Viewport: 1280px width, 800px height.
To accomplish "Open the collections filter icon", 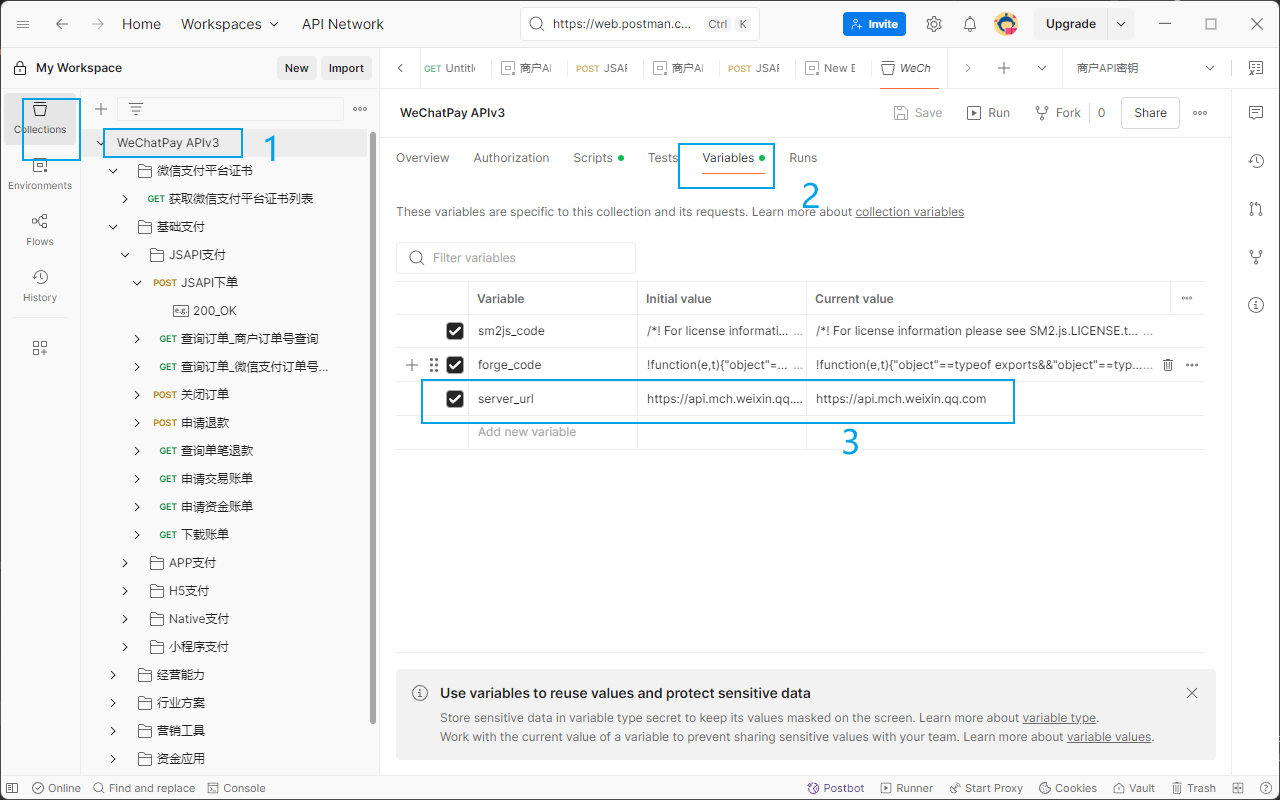I will tap(136, 109).
